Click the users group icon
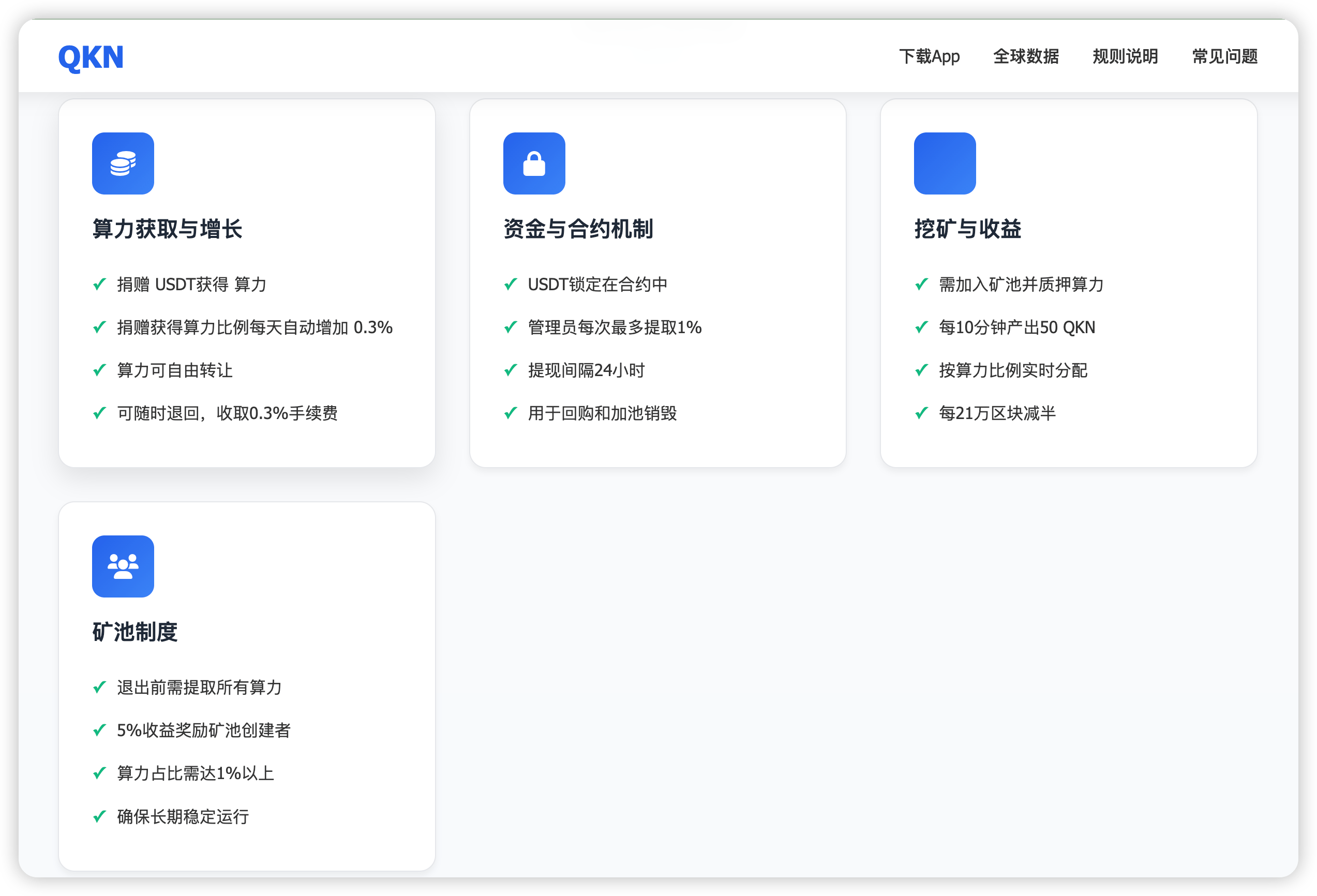This screenshot has width=1317, height=896. coord(123,566)
